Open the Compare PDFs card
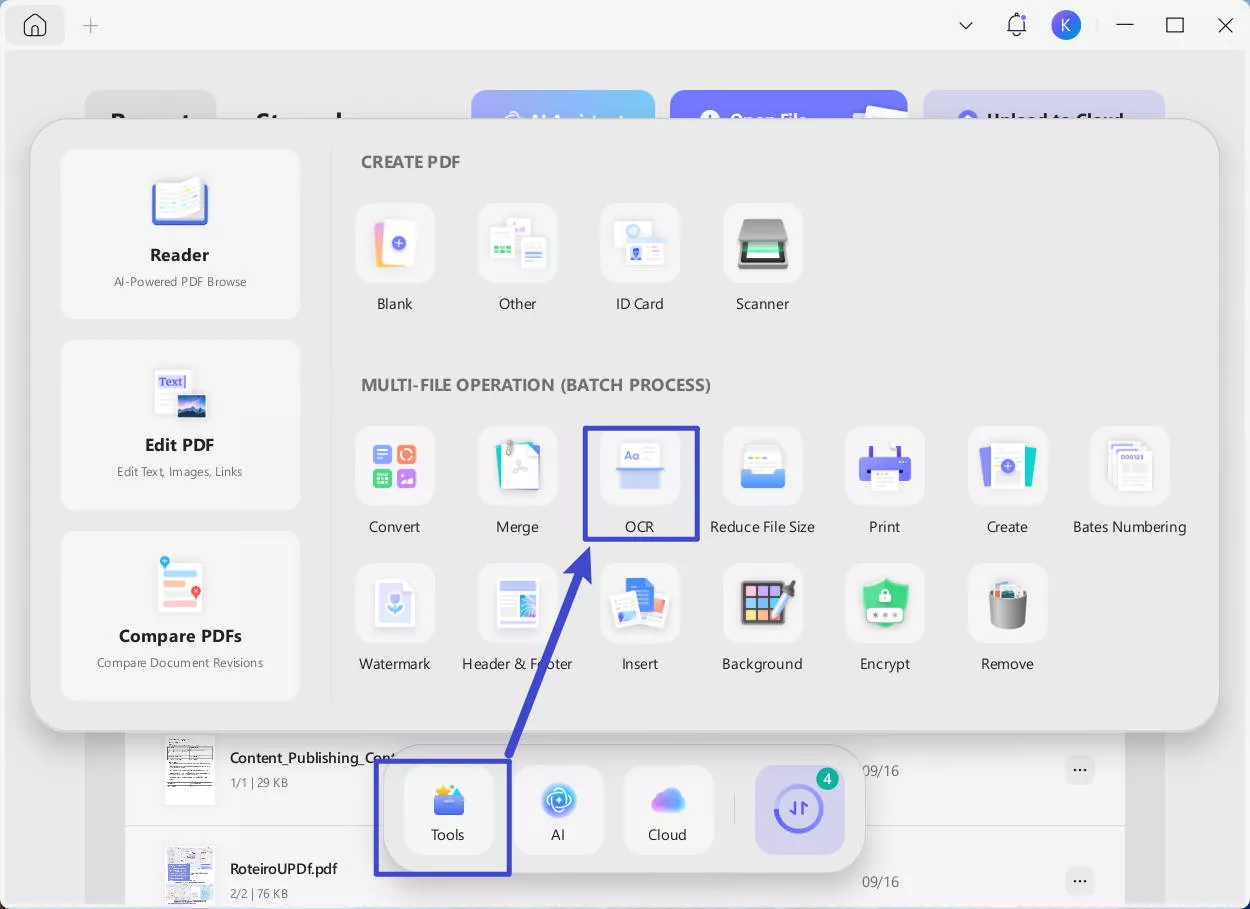 point(180,615)
